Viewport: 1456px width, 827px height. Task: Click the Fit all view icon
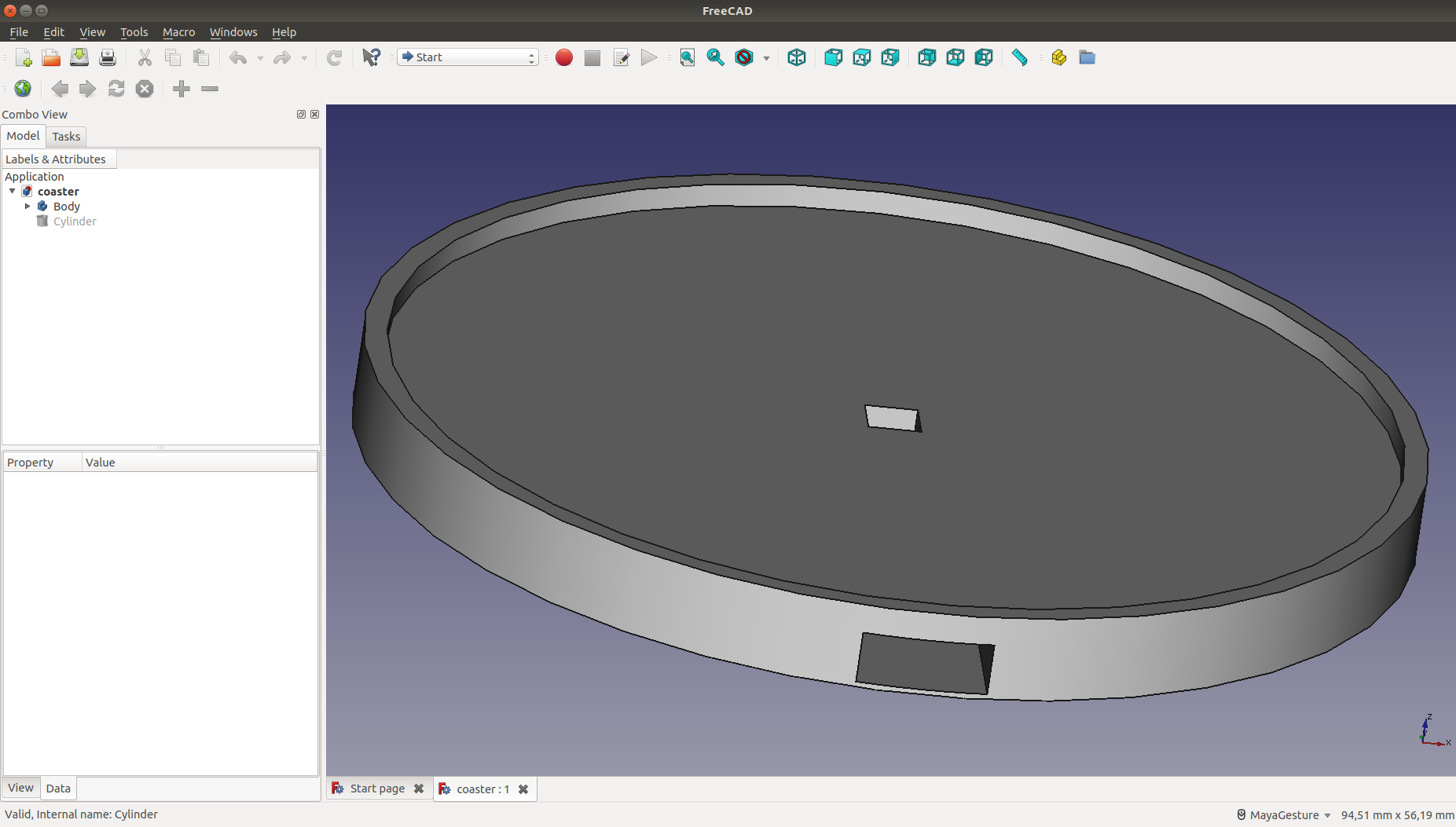click(687, 57)
